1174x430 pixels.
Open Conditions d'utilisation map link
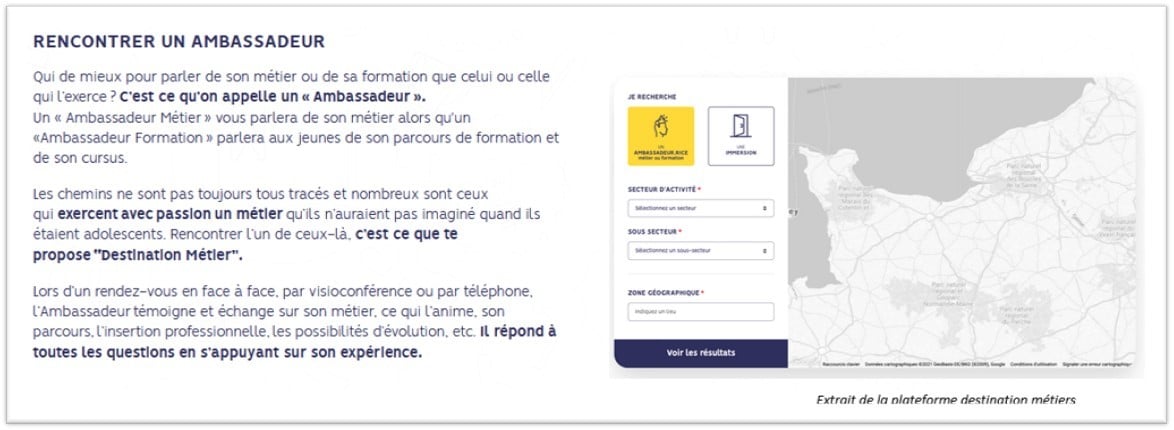(1032, 364)
